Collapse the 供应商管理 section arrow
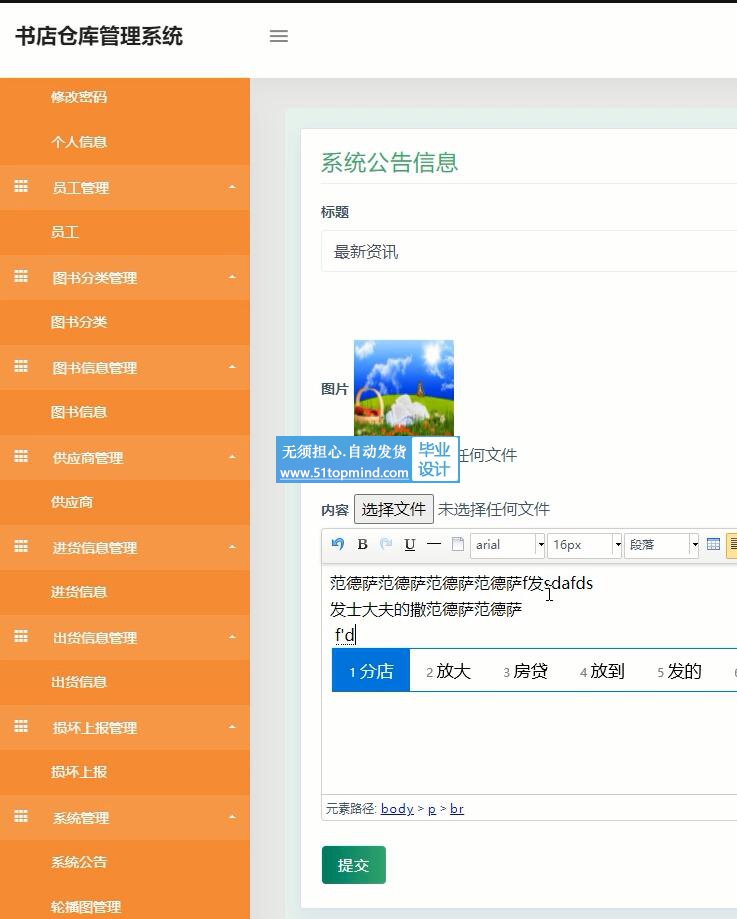This screenshot has width=737, height=919. (x=232, y=457)
